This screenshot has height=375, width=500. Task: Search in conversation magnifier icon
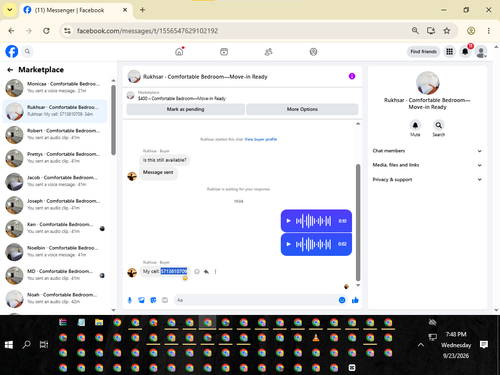click(x=439, y=125)
